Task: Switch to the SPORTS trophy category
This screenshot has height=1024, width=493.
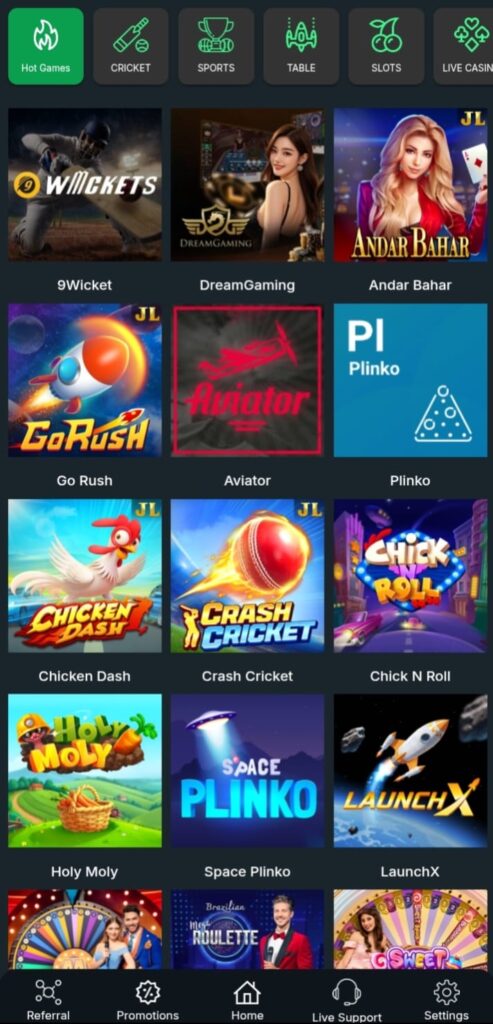Action: point(215,46)
